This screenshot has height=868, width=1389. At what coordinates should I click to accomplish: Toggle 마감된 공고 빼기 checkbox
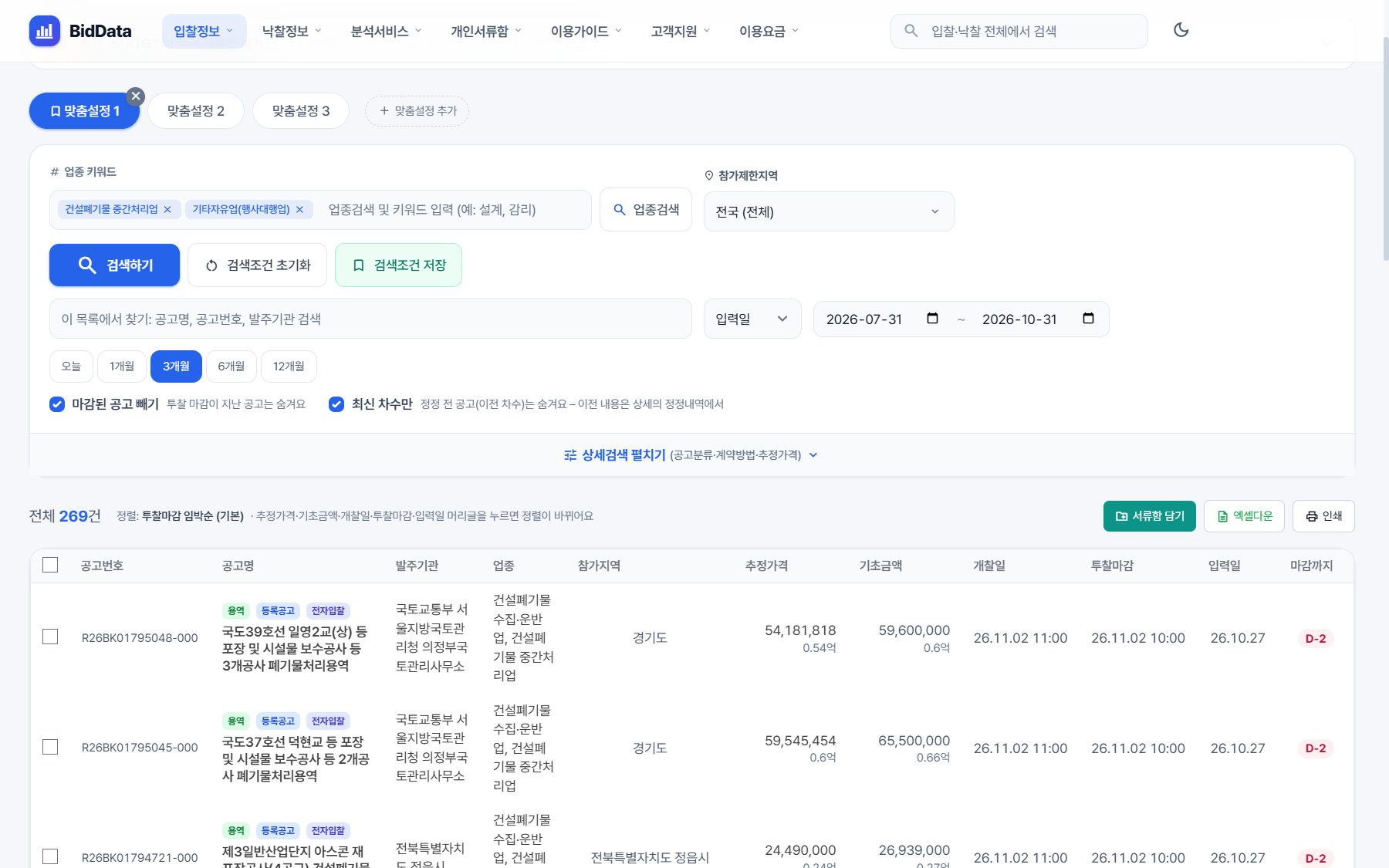[x=57, y=404]
